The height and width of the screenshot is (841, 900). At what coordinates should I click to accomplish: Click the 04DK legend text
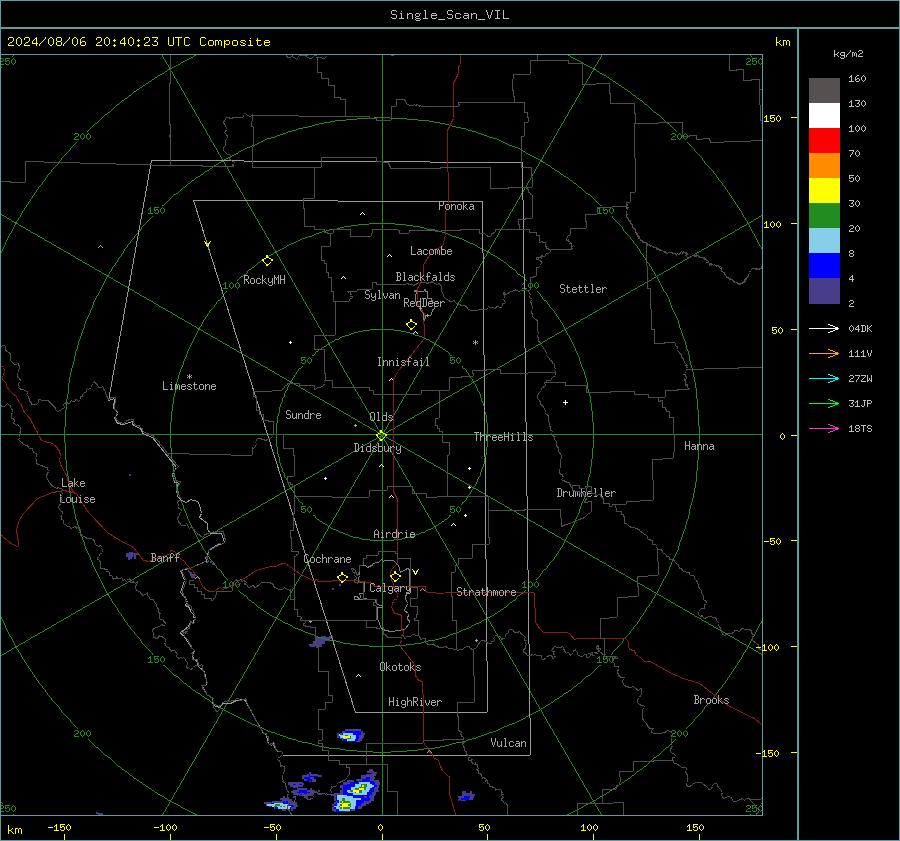pos(860,329)
